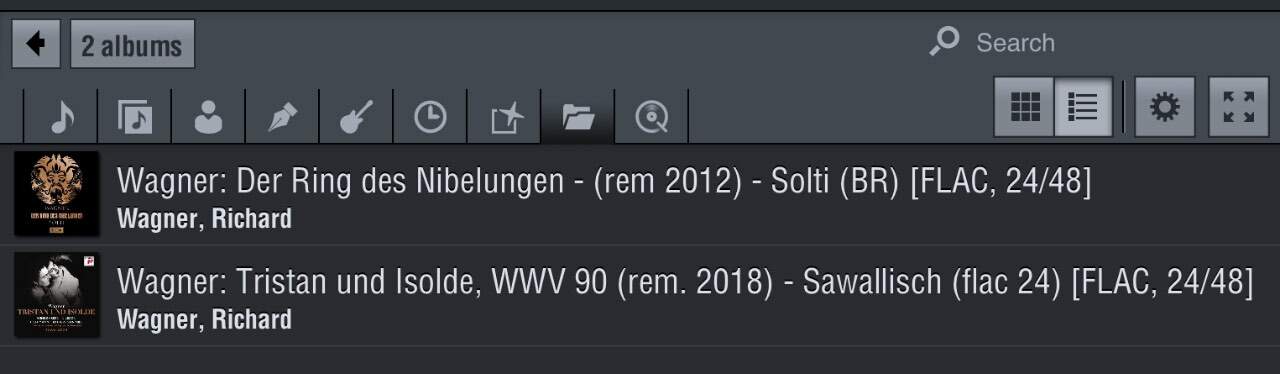This screenshot has height=374, width=1280.
Task: Open Wagner: Tristan und Isolde album entry
Action: tap(640, 295)
